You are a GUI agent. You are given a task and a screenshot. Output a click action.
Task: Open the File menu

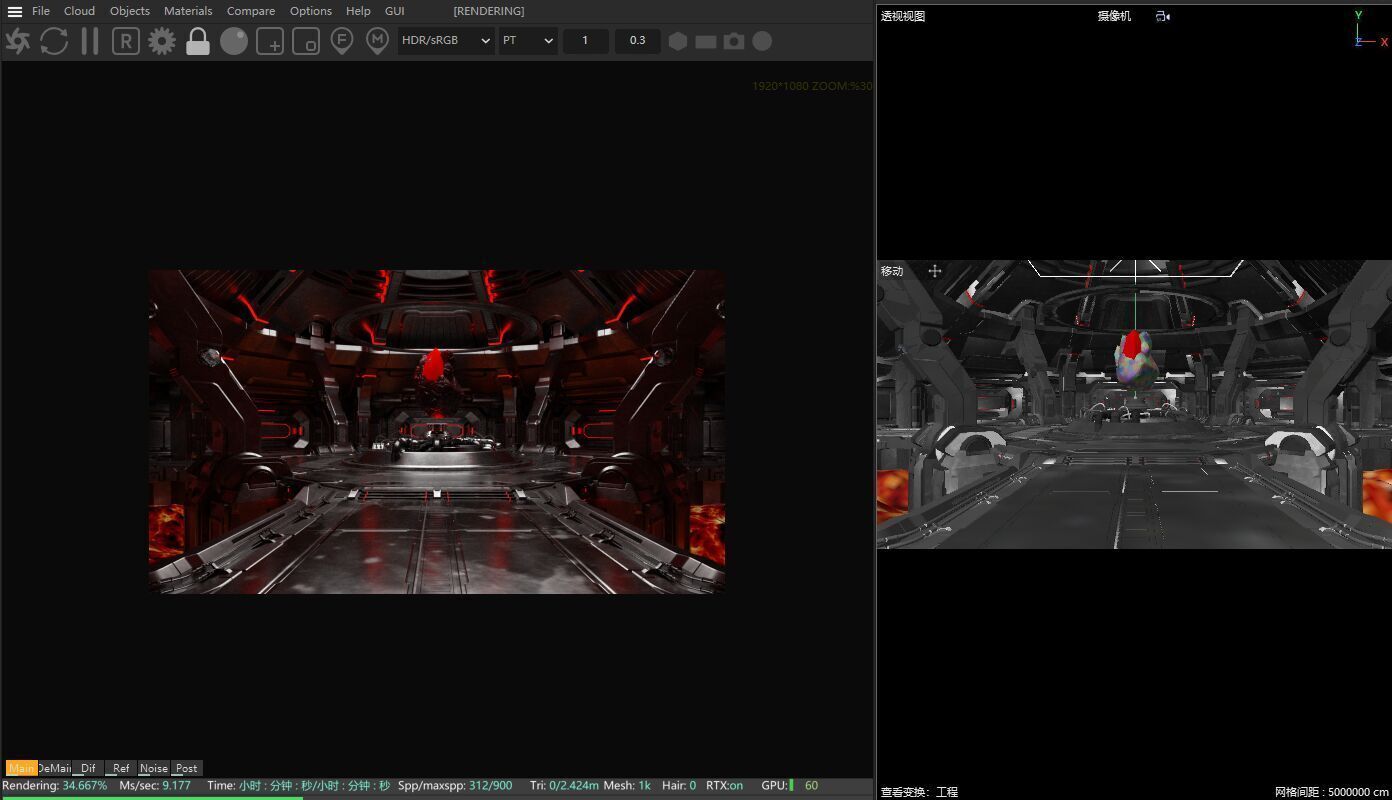click(x=41, y=11)
